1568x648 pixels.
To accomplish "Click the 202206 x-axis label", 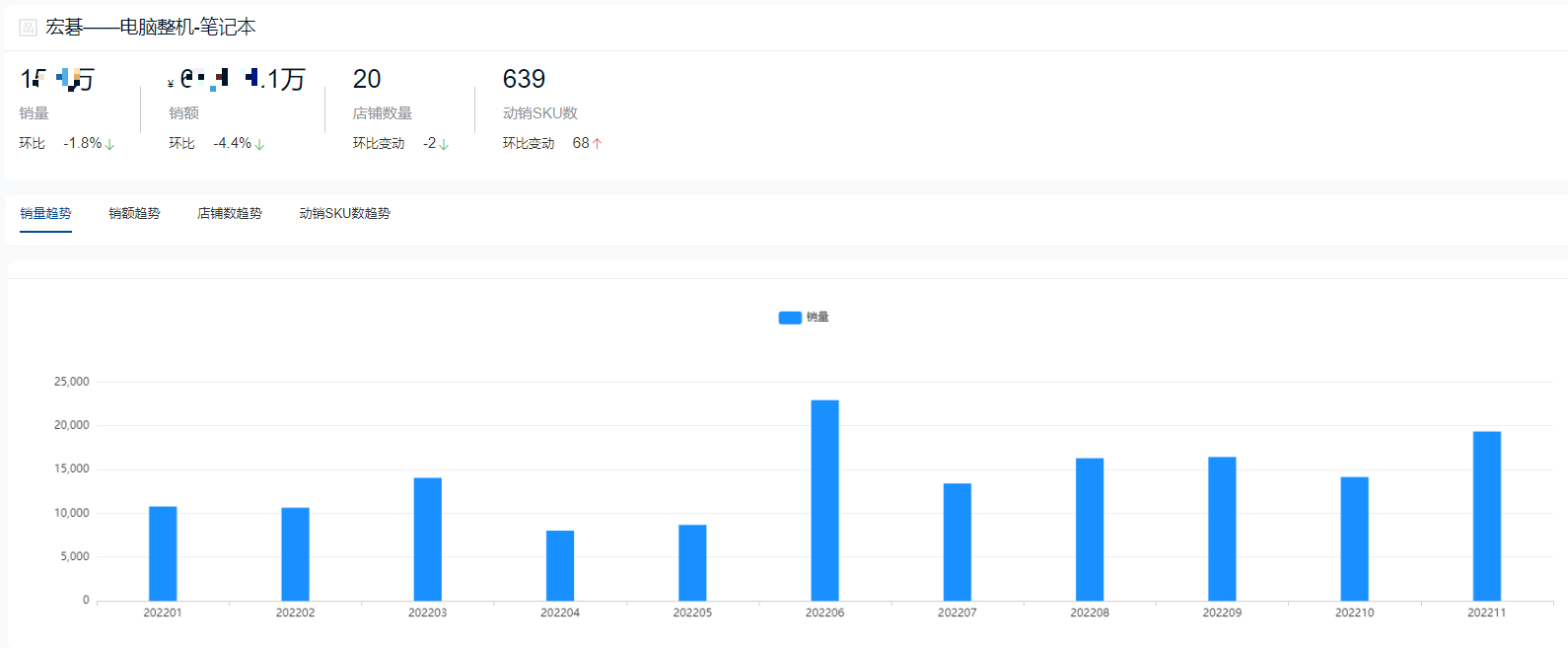I will pyautogui.click(x=824, y=612).
